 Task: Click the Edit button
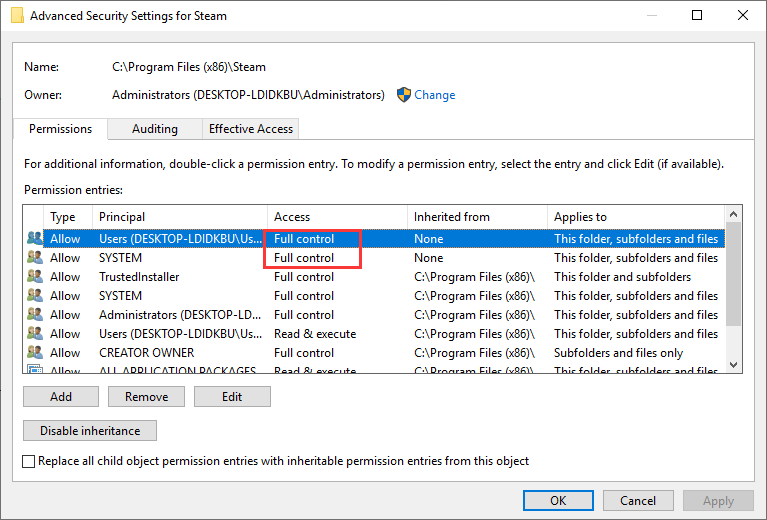(232, 396)
